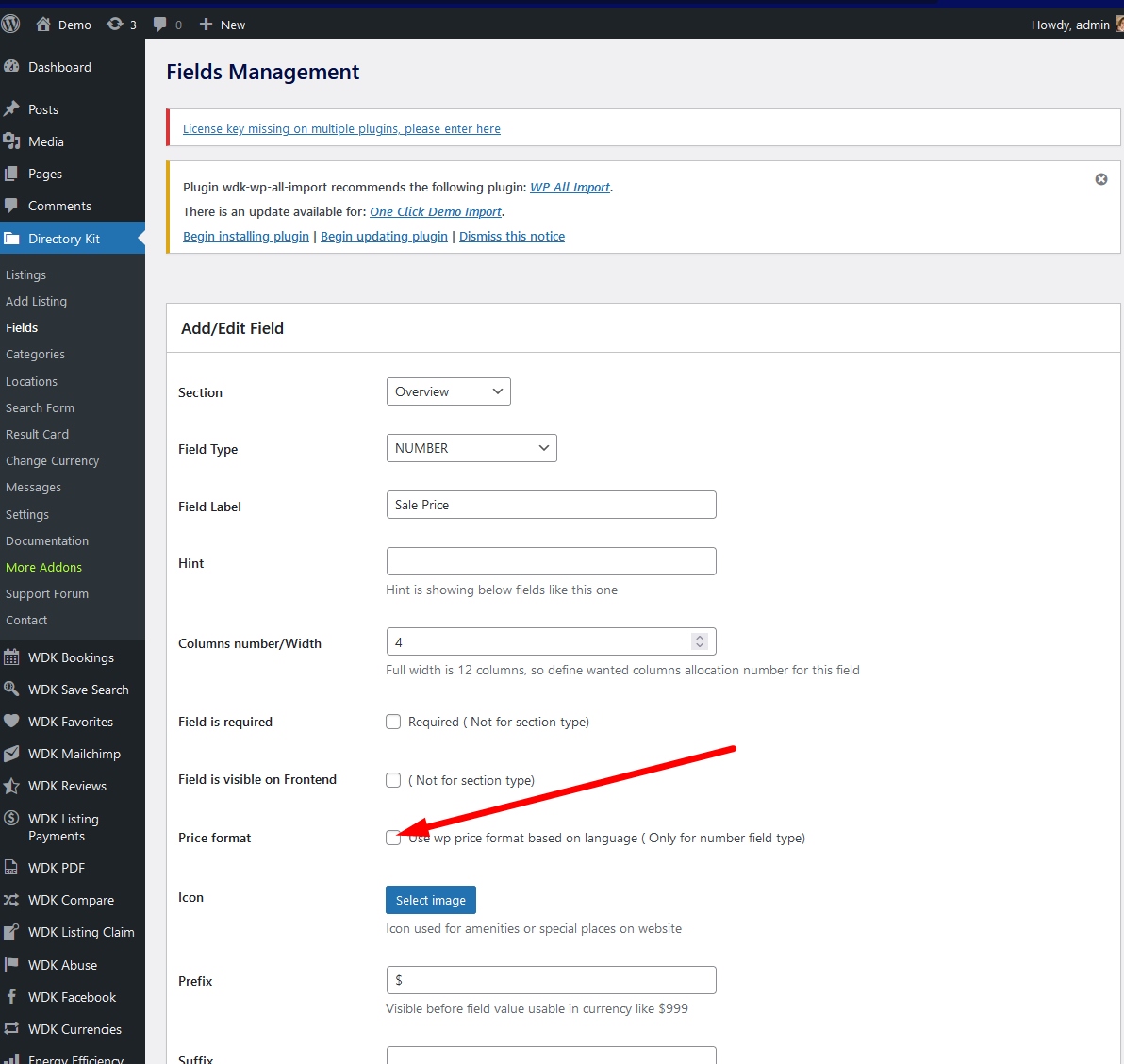The image size is (1124, 1064).
Task: Open Add Listing submenu item
Action: click(x=37, y=301)
